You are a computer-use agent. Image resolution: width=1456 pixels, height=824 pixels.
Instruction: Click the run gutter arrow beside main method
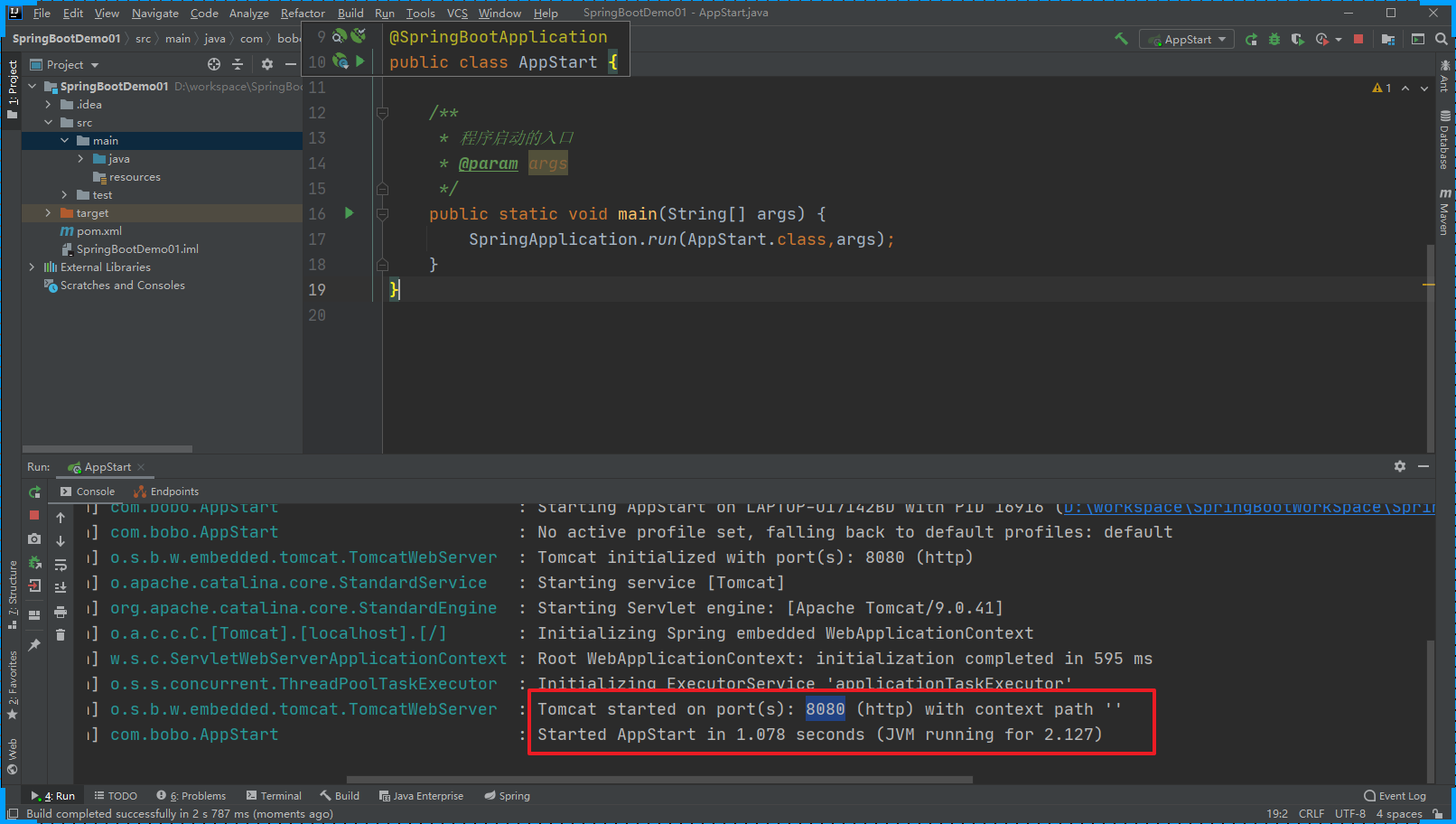point(350,213)
